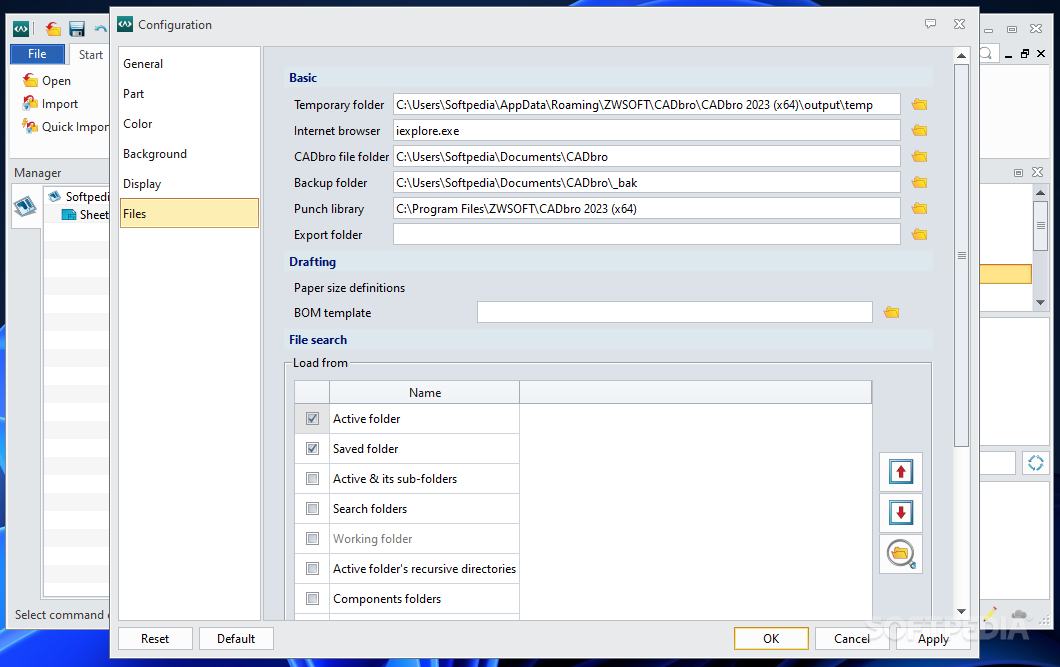This screenshot has width=1060, height=667.
Task: Click the magnifier search icon at top right
Action: tap(986, 53)
